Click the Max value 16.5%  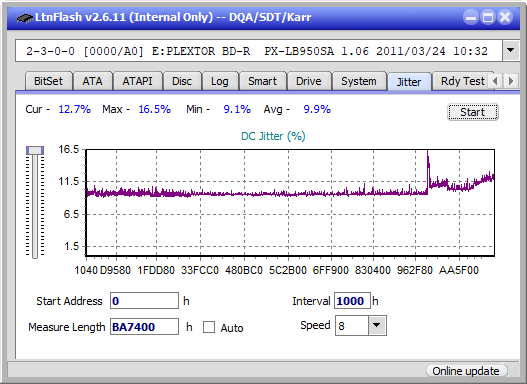pos(155,109)
